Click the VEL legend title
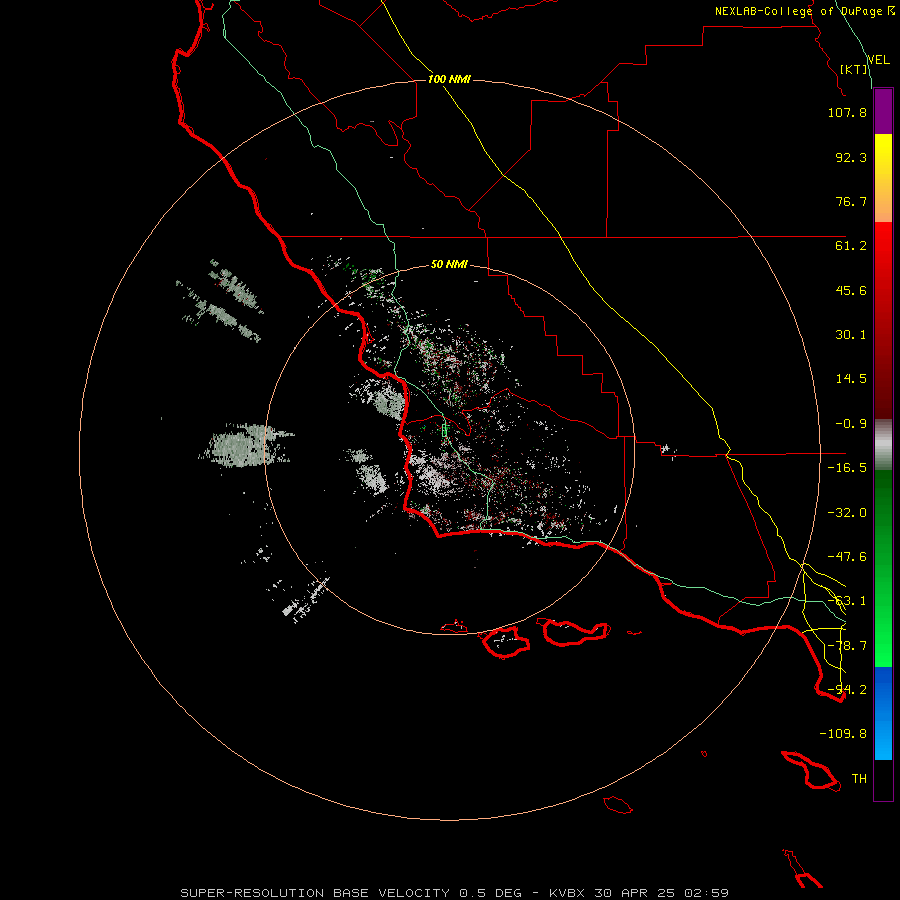Viewport: 900px width, 900px height. pyautogui.click(x=878, y=59)
